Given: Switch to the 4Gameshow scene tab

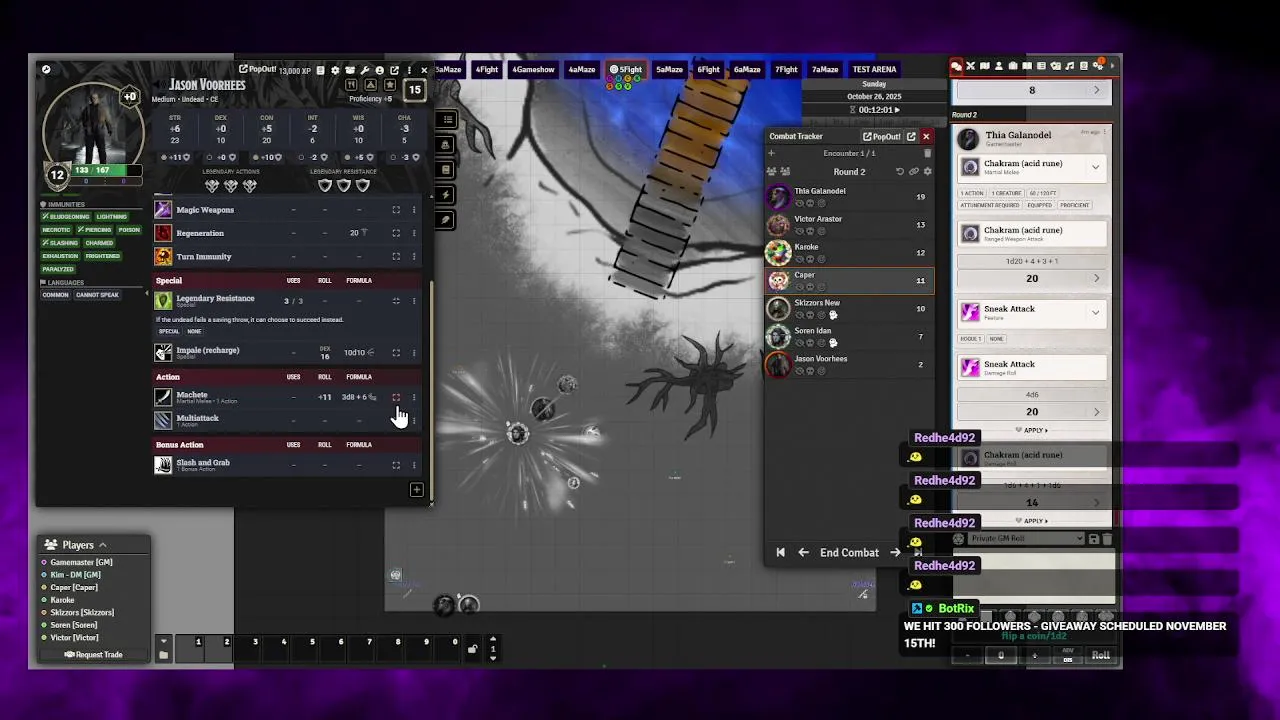Looking at the screenshot, I should click(x=533, y=70).
